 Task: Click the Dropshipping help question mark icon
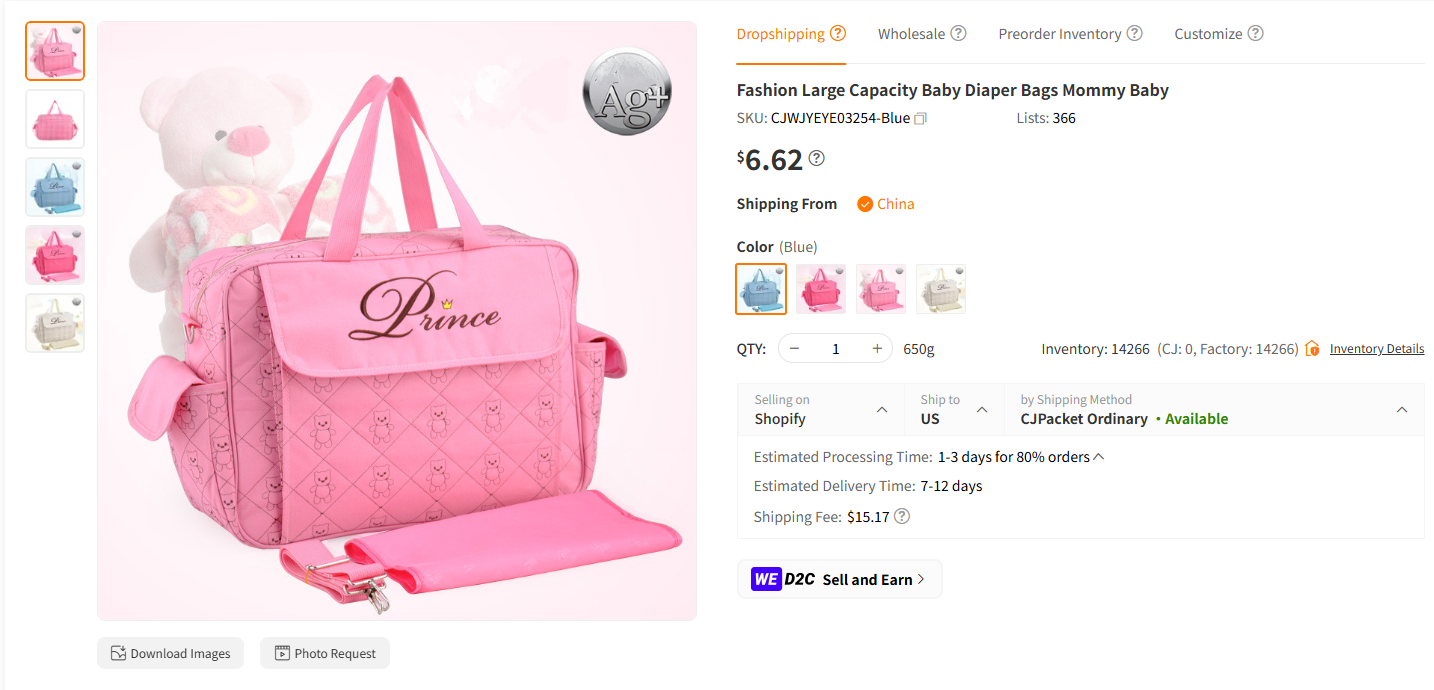pos(838,32)
